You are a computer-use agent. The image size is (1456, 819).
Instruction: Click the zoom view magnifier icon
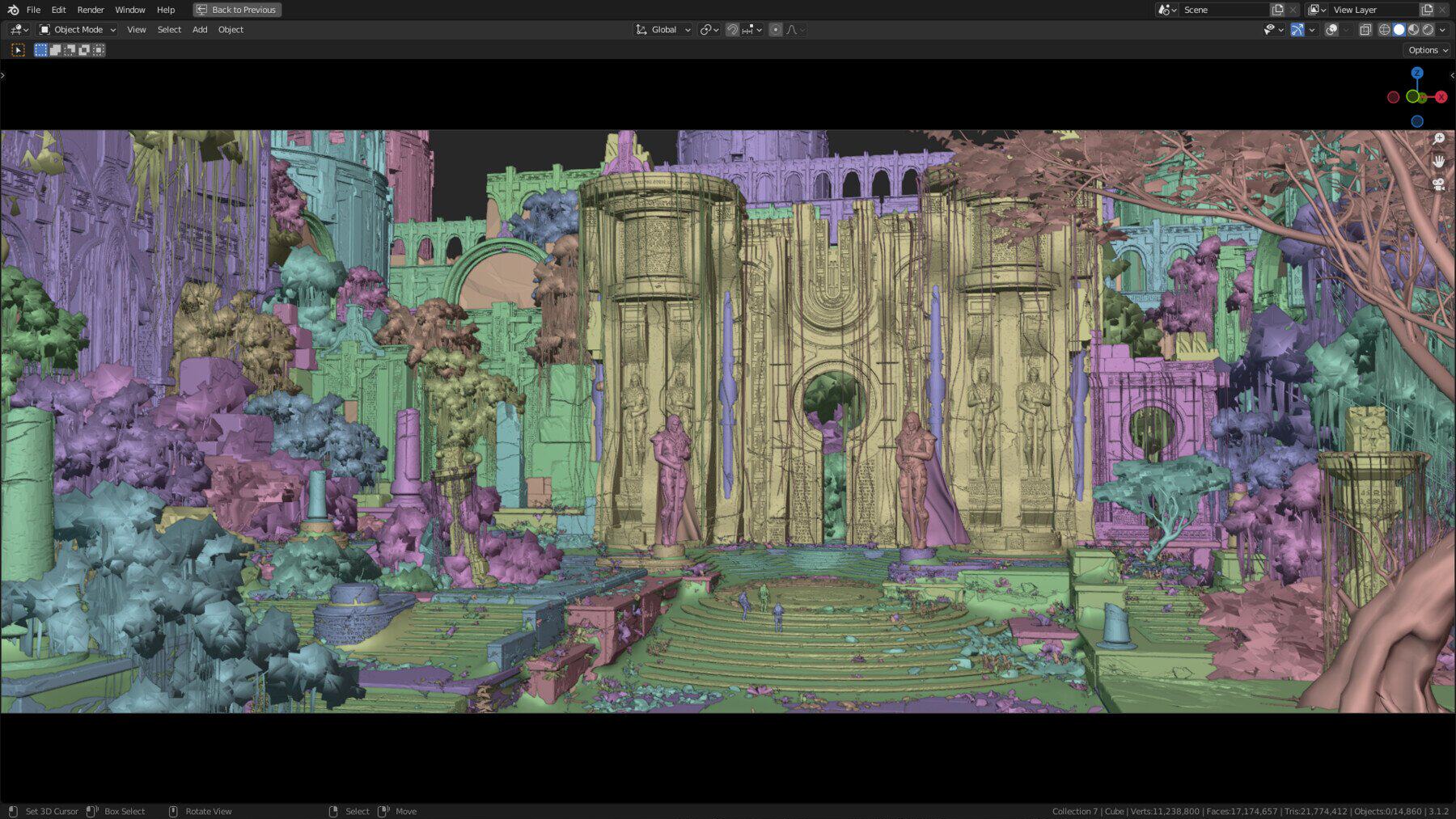tap(1439, 139)
